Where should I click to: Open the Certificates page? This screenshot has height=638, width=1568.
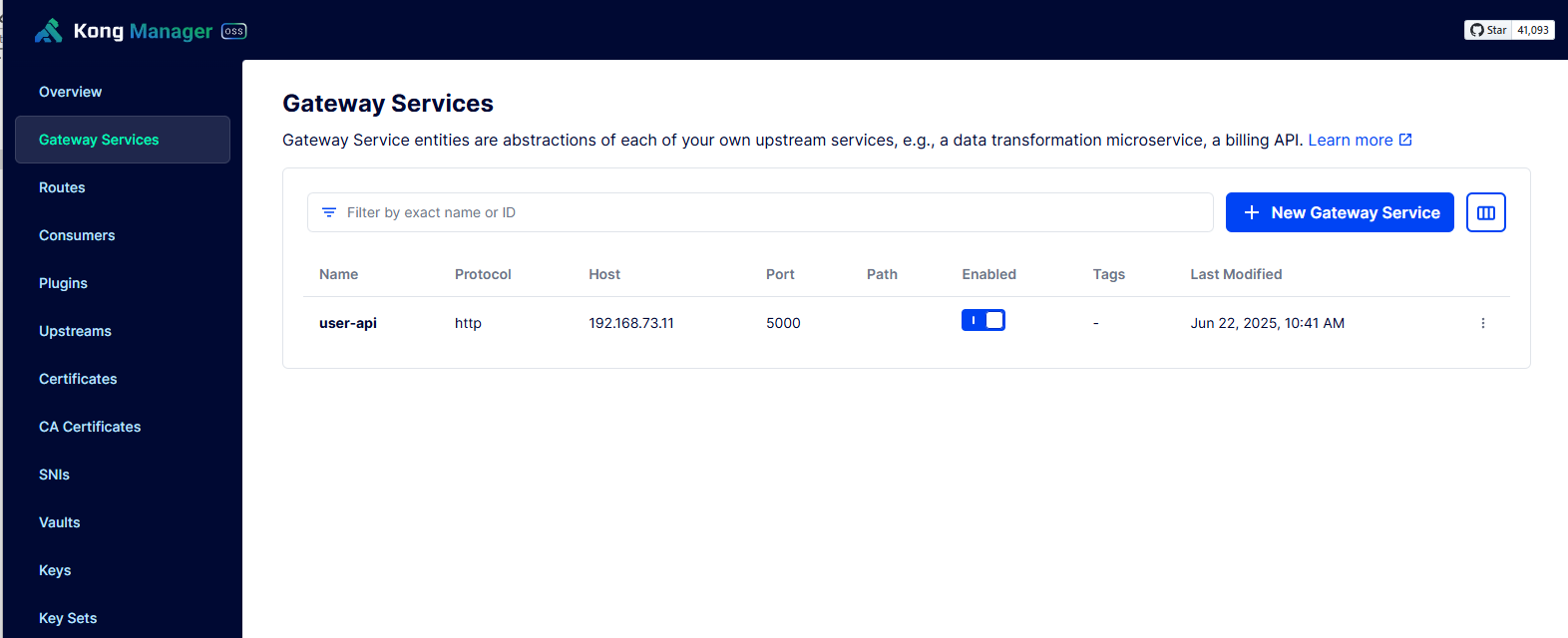click(78, 379)
